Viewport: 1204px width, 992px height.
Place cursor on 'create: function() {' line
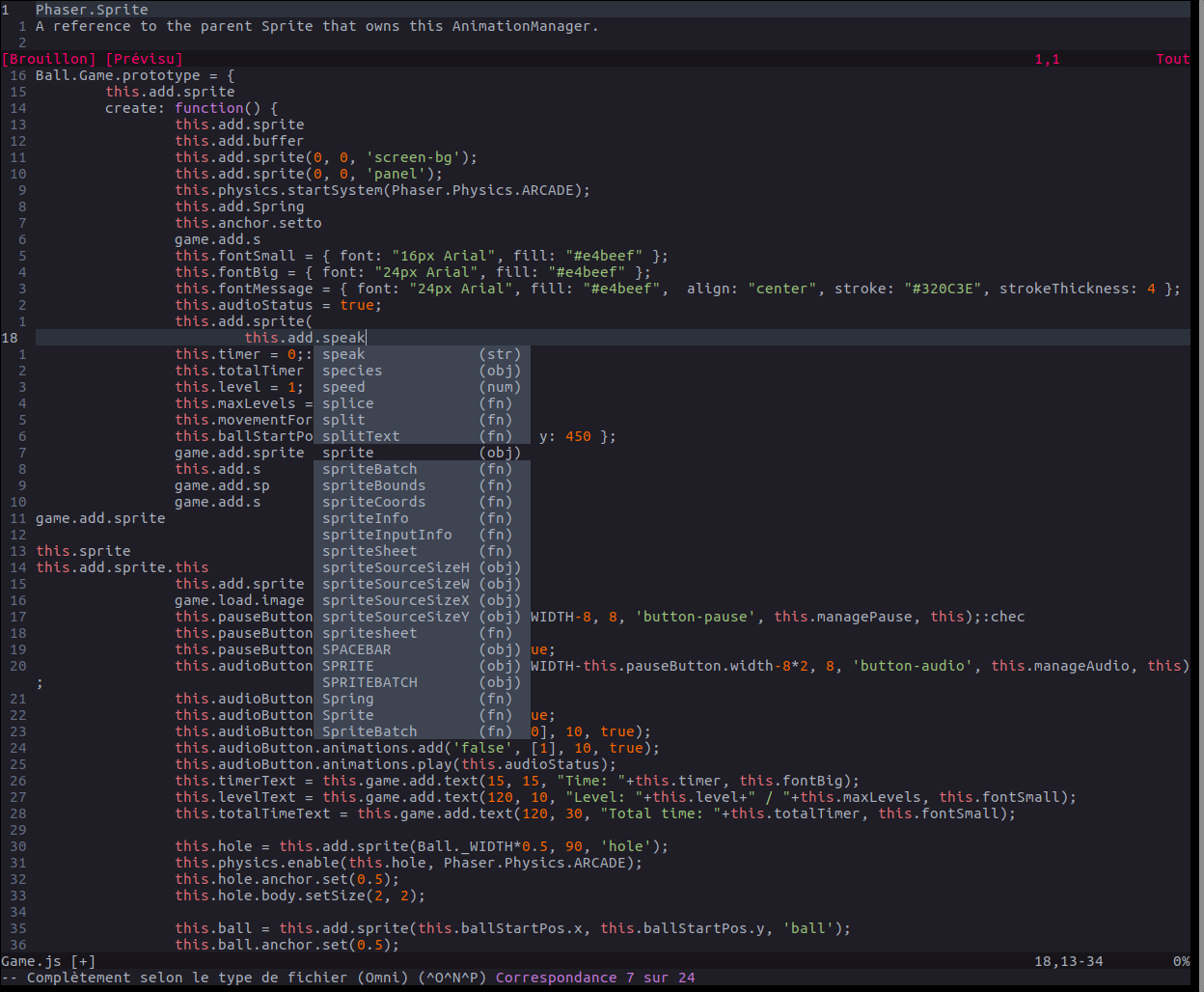click(192, 108)
